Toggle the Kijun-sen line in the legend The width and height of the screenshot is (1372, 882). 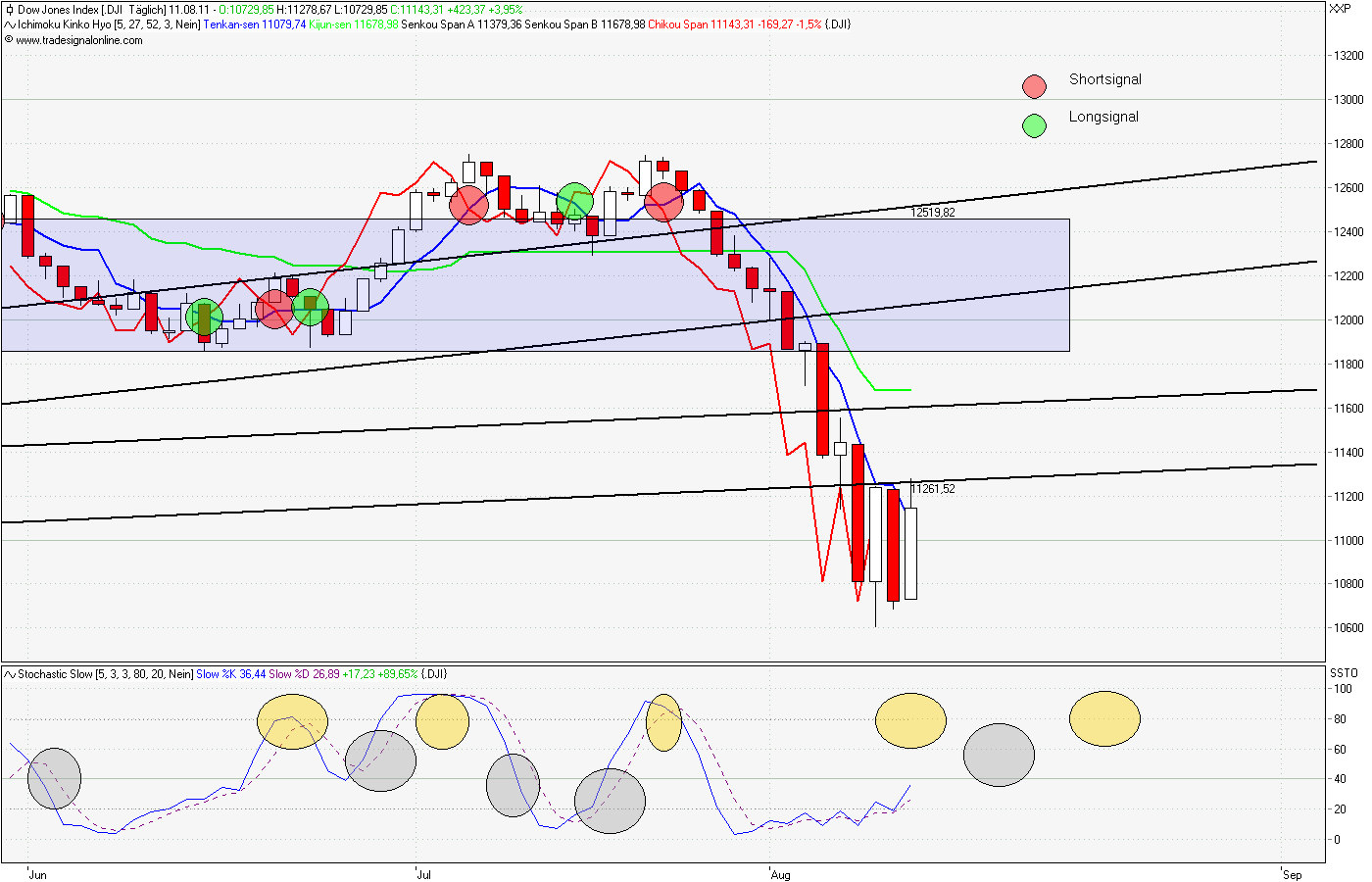[333, 24]
